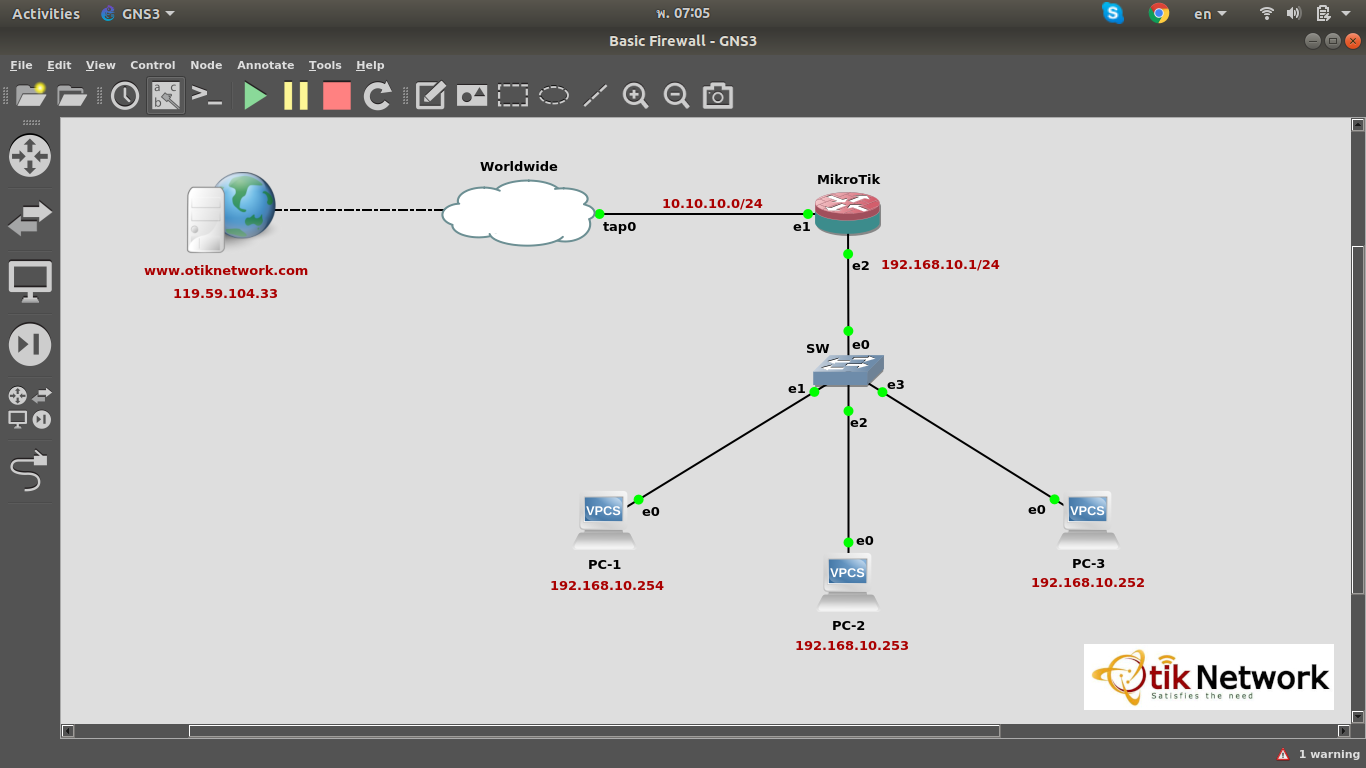1366x768 pixels.
Task: Click the New blank project icon
Action: coord(31,95)
